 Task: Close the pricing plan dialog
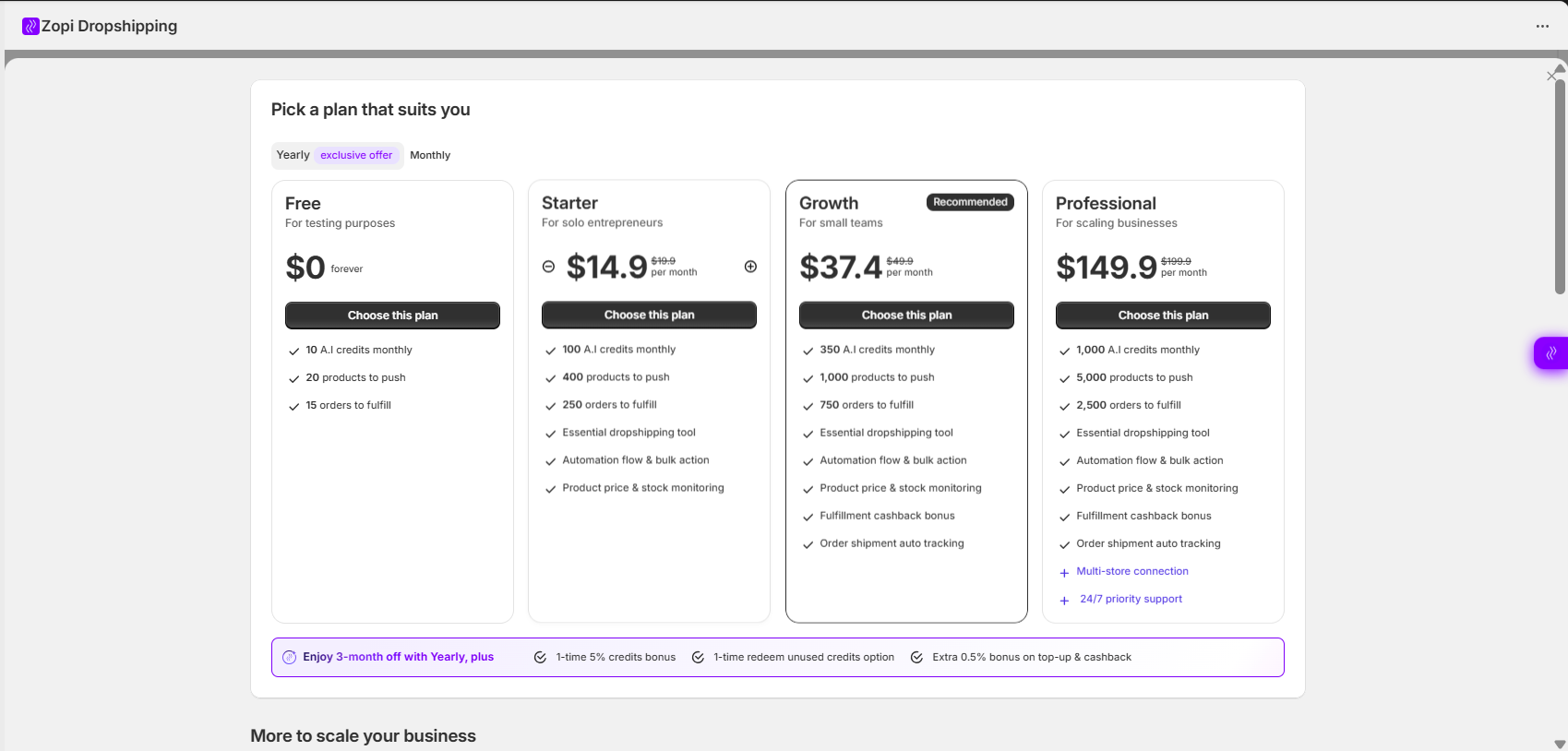tap(1550, 76)
